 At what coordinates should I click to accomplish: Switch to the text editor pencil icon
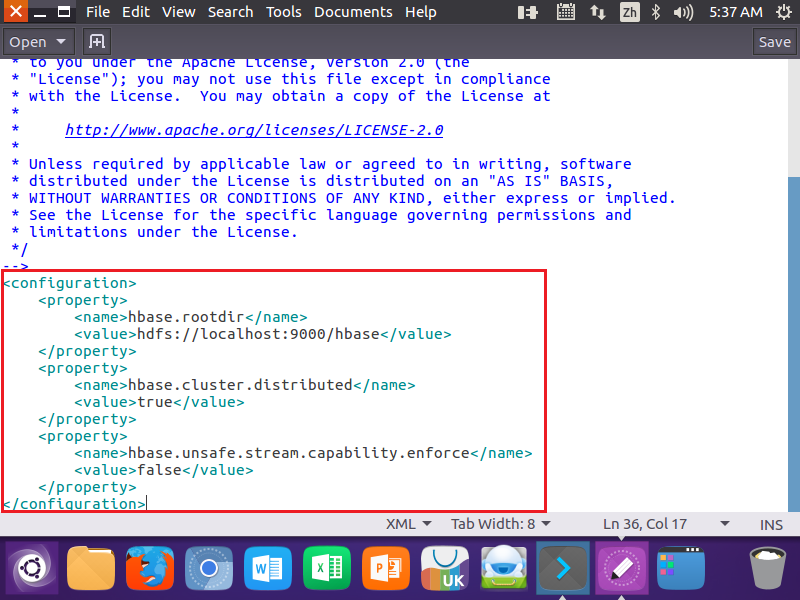tap(622, 568)
